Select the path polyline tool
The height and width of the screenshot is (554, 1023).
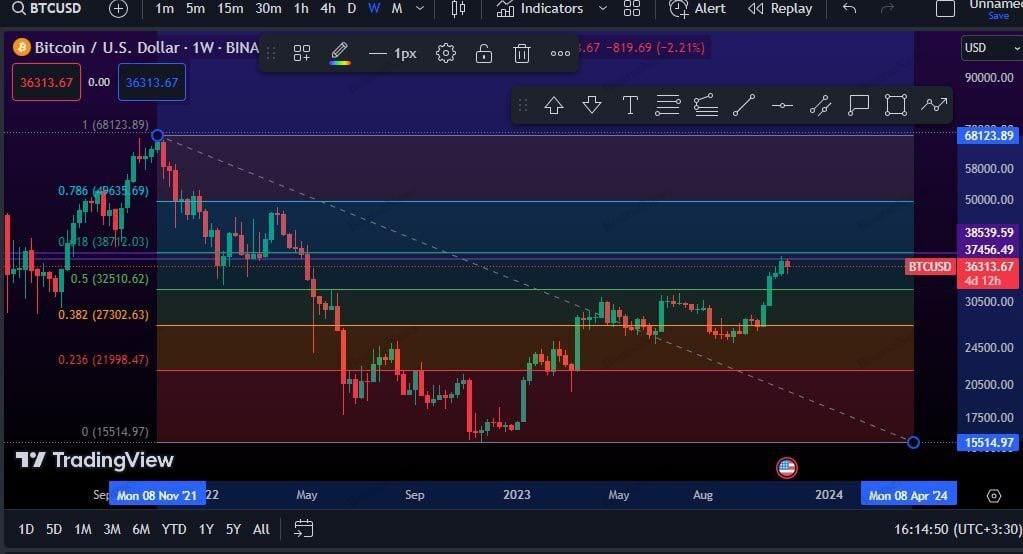[934, 105]
